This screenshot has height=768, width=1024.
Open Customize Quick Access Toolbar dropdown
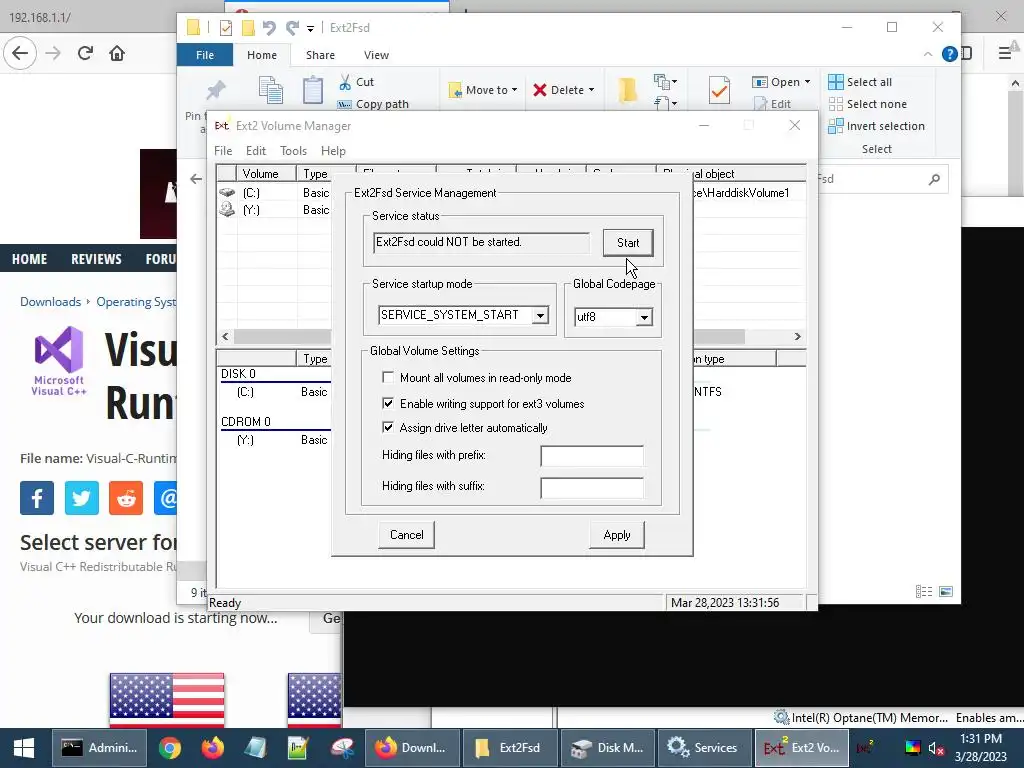tap(310, 28)
